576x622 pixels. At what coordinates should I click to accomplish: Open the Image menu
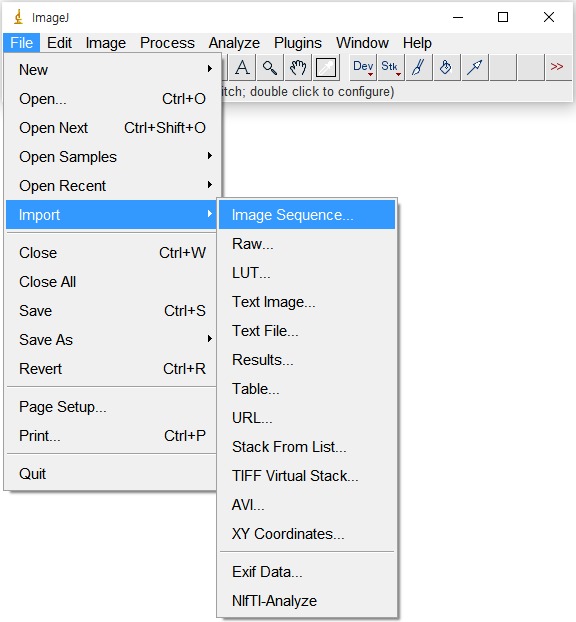pos(106,43)
